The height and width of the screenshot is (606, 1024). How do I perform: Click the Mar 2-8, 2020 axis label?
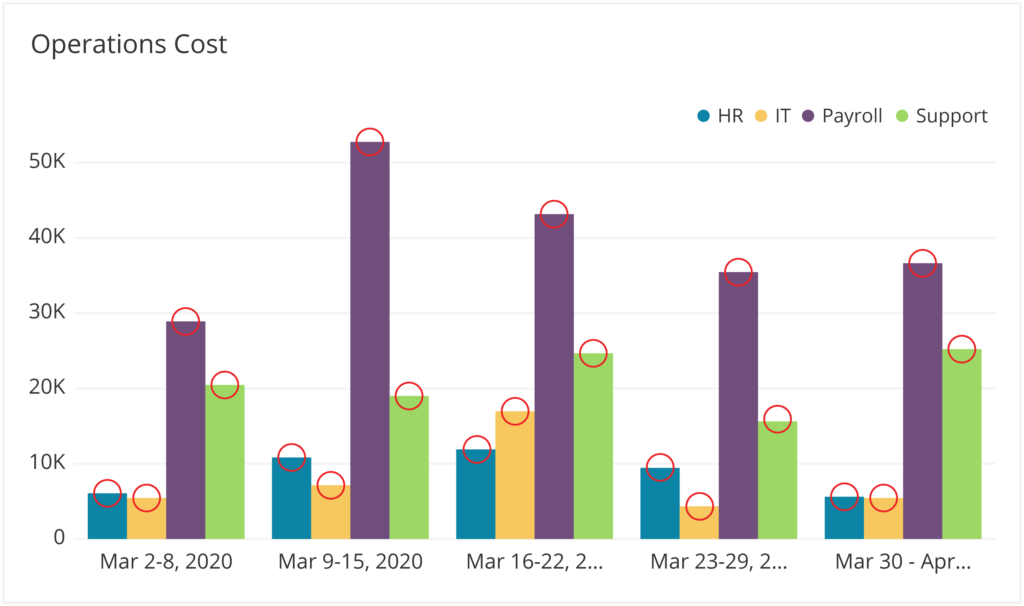166,561
